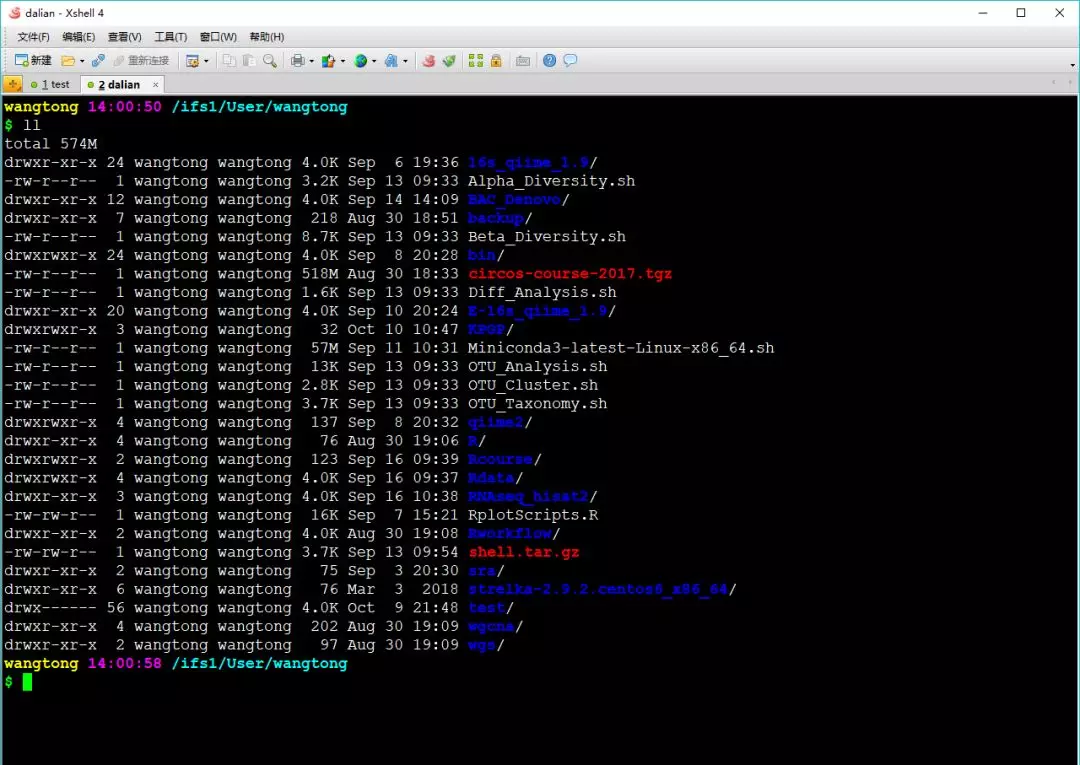The height and width of the screenshot is (765, 1080).
Task: Expand the printer dropdown arrow
Action: tap(311, 61)
